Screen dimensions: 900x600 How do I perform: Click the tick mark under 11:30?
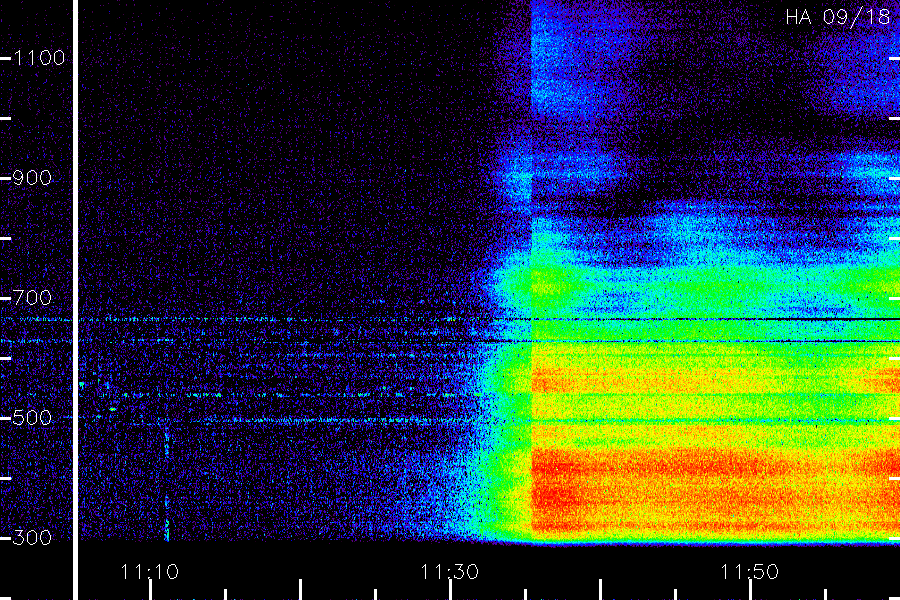(x=450, y=590)
